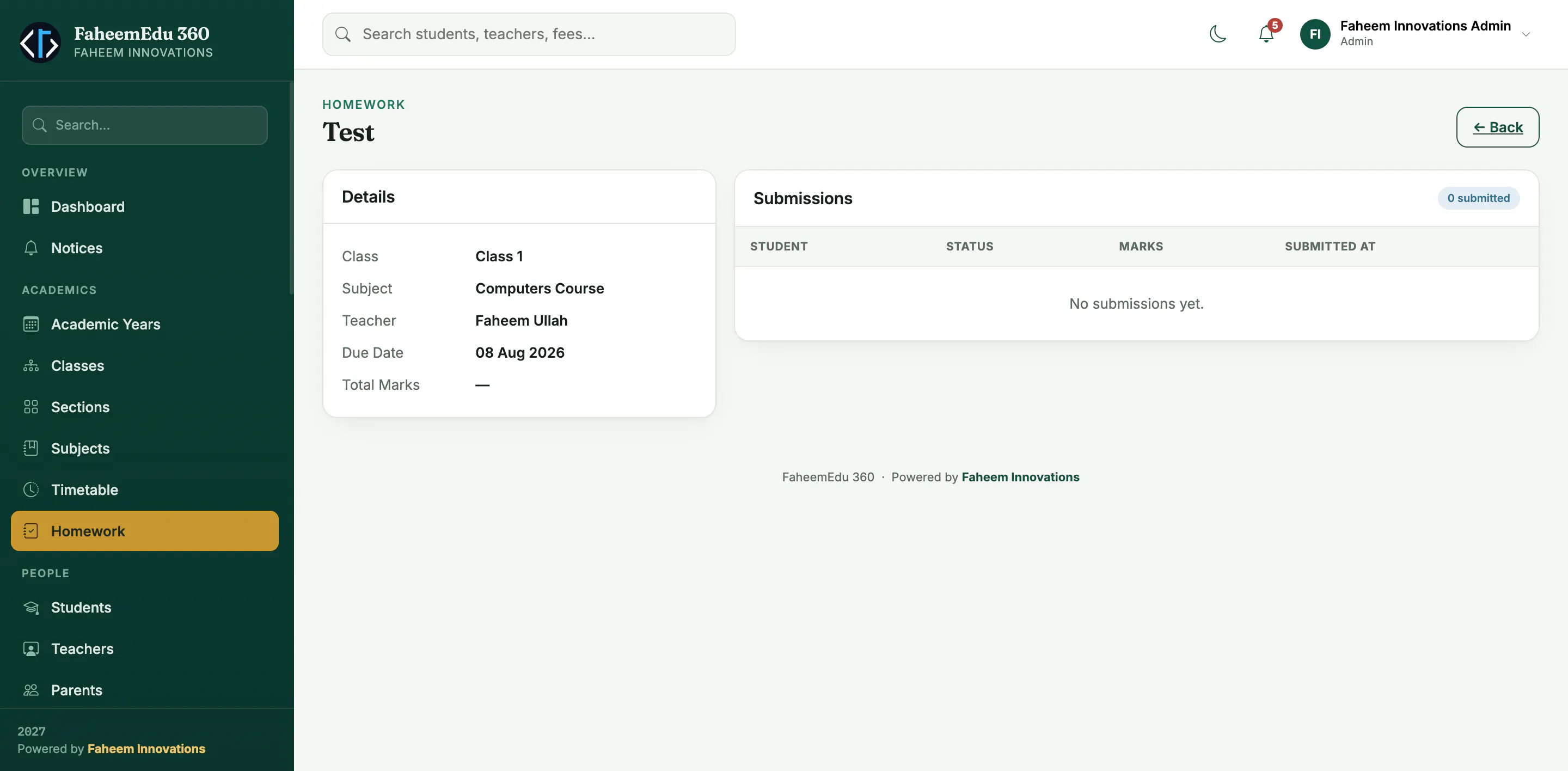
Task: Click the Timetable clock icon
Action: [31, 490]
